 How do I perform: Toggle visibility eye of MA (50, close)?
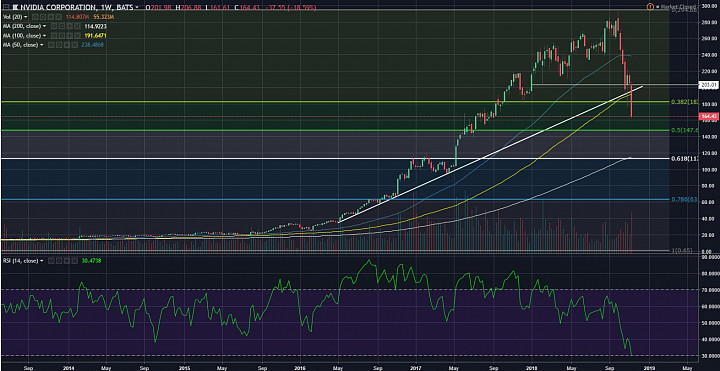click(51, 45)
